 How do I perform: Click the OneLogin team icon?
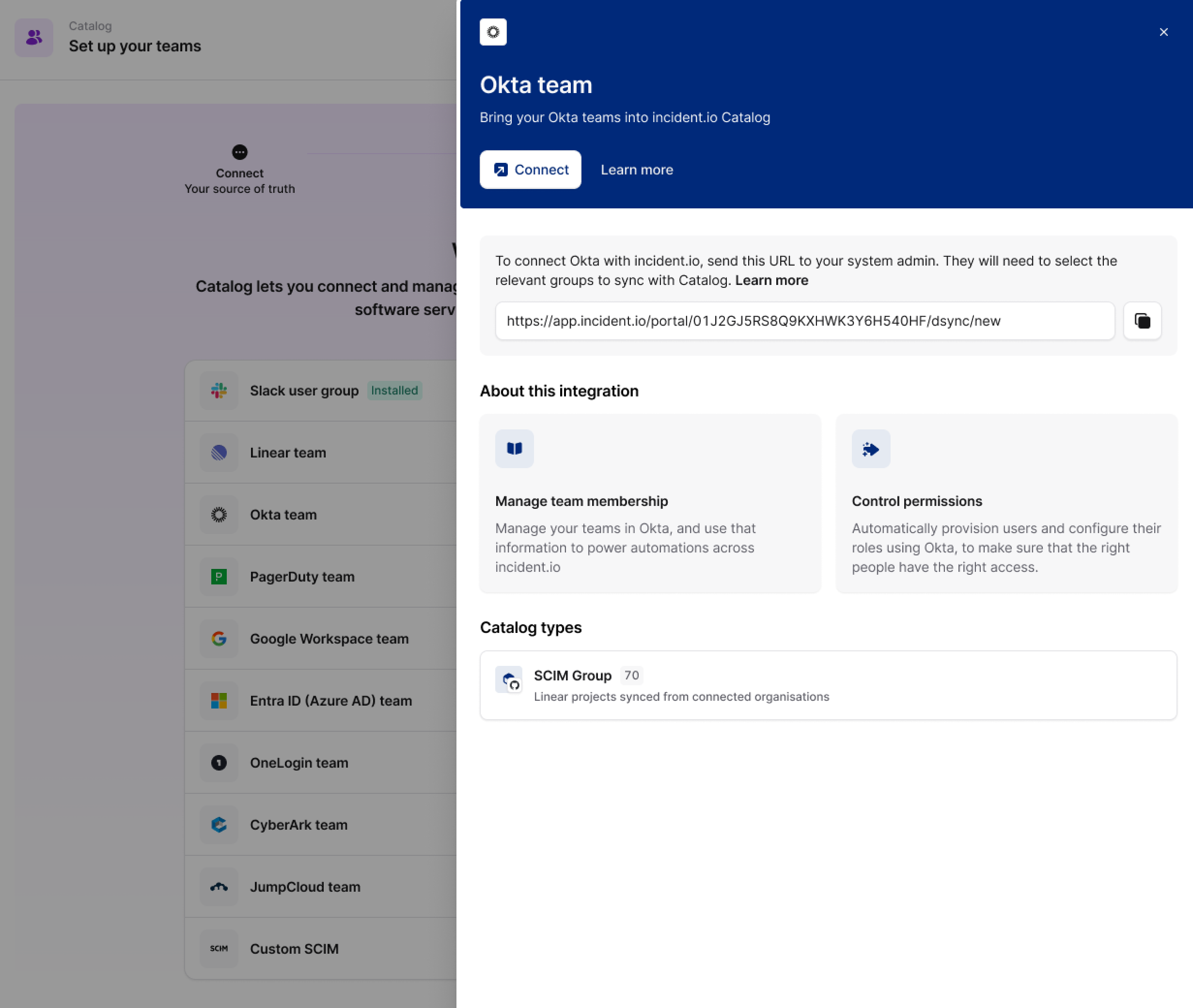point(219,762)
